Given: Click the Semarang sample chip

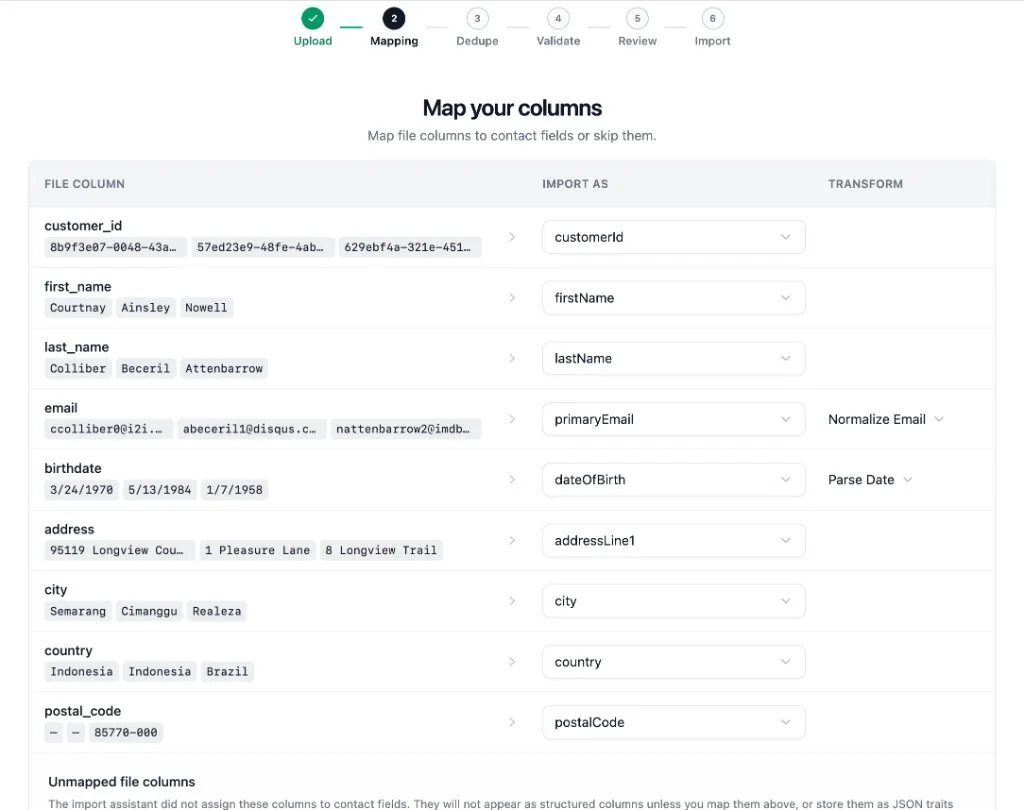Looking at the screenshot, I should (78, 611).
